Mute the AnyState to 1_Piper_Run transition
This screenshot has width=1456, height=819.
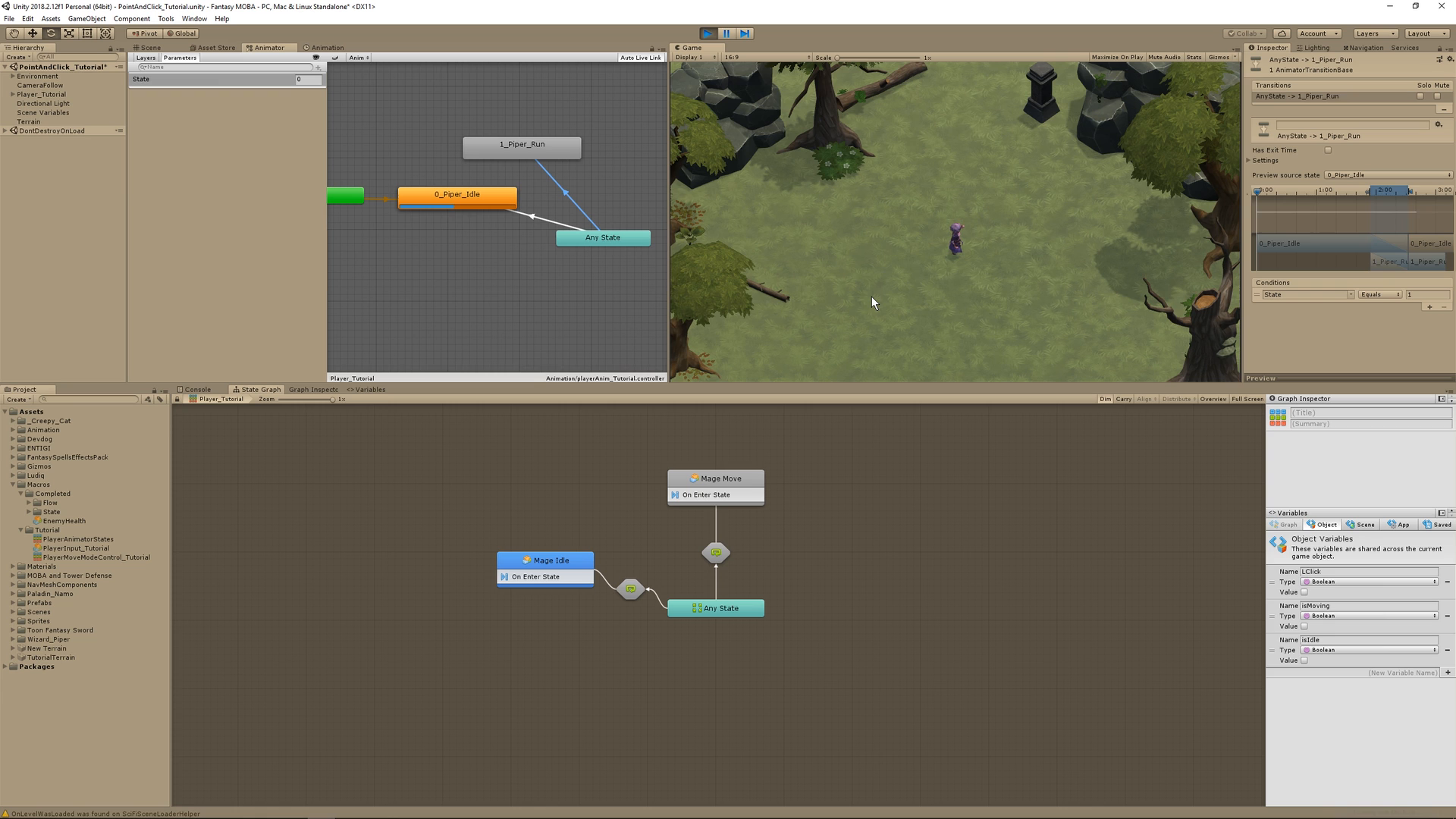1436,96
